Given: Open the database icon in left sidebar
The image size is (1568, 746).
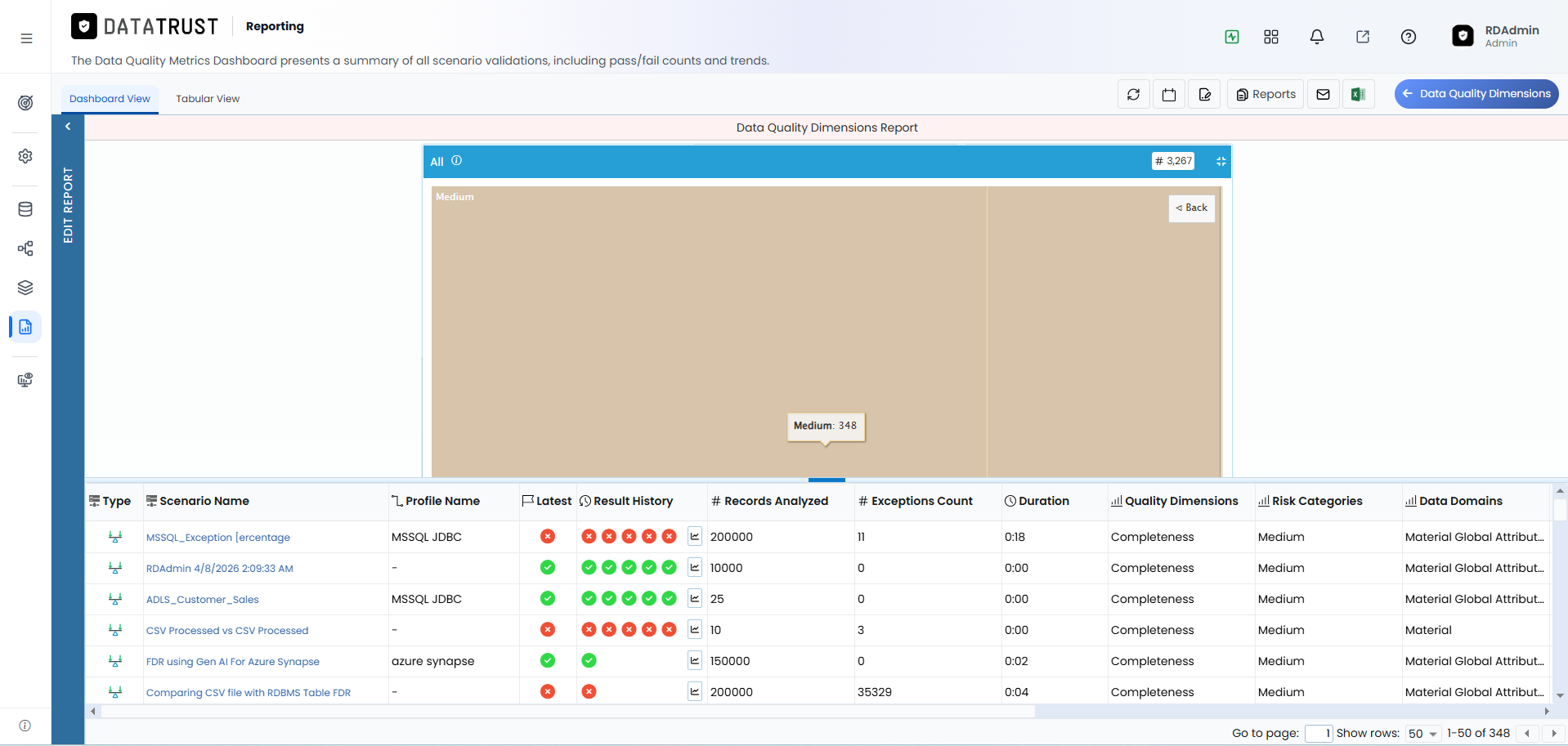Looking at the screenshot, I should tap(25, 209).
